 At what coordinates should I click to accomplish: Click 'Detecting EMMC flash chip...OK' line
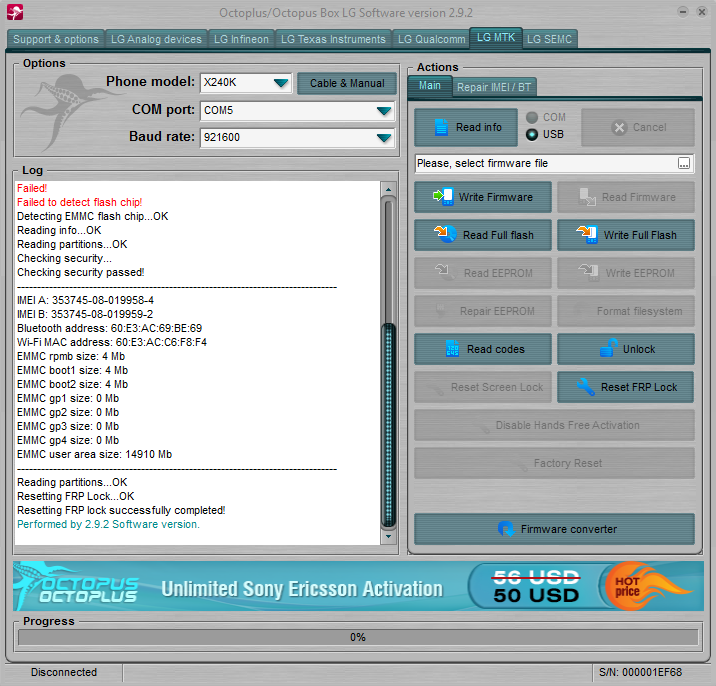pos(93,216)
